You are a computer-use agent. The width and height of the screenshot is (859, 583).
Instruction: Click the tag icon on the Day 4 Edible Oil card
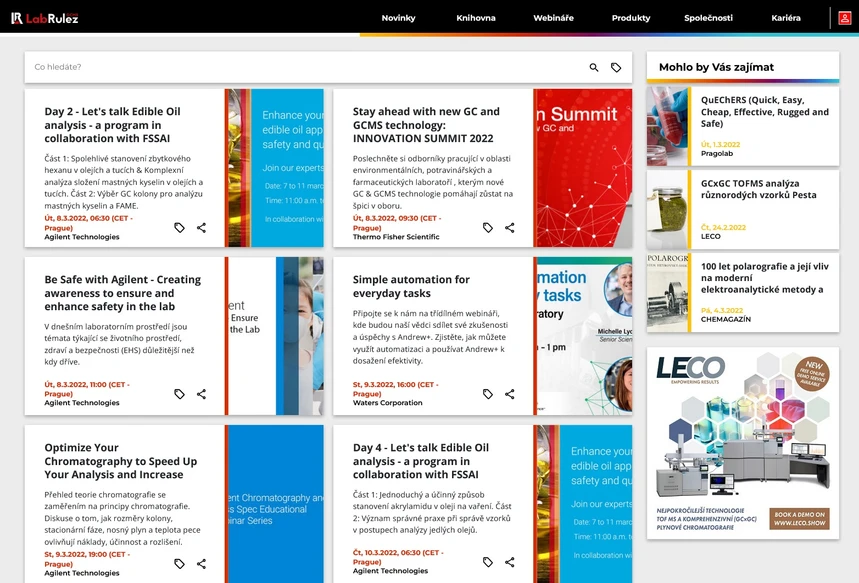click(487, 563)
